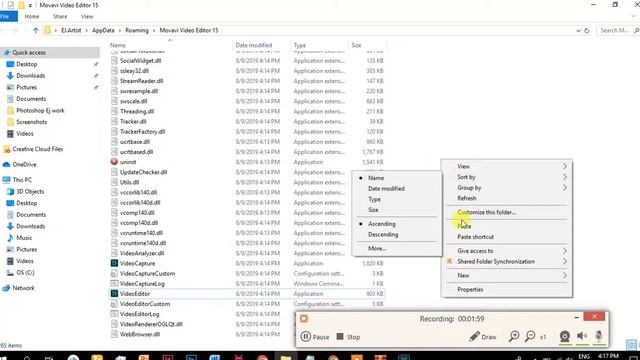Viewport: 640px width, 360px height.
Task: Select Type sort option
Action: [374, 199]
